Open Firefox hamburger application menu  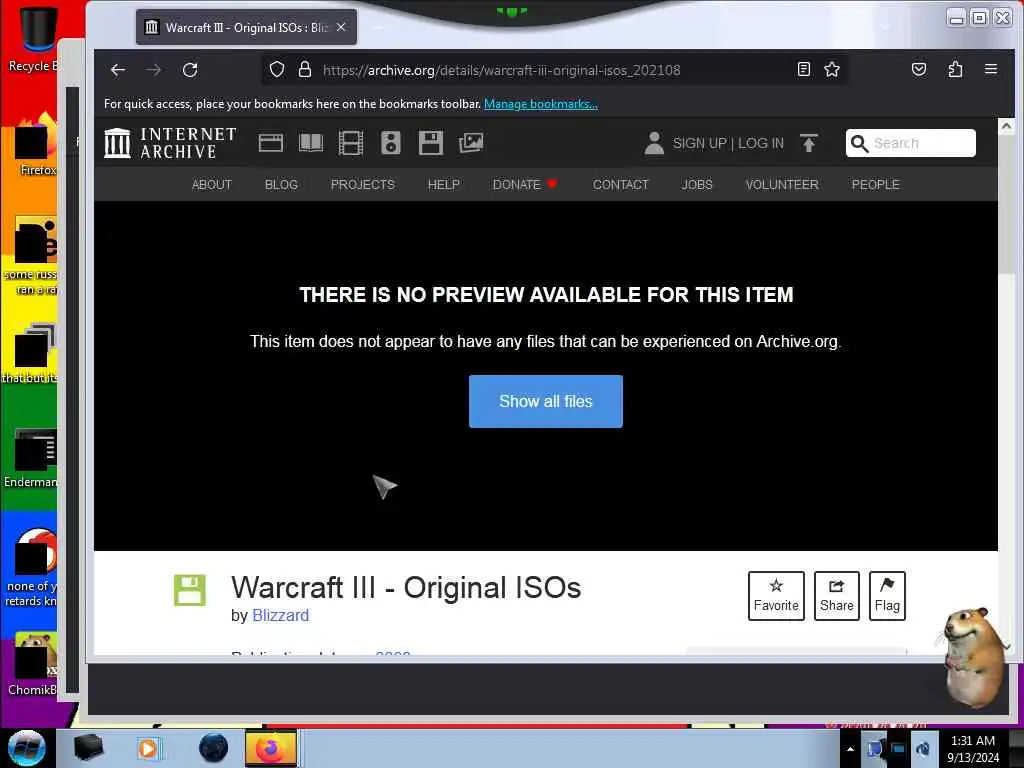[x=991, y=69]
